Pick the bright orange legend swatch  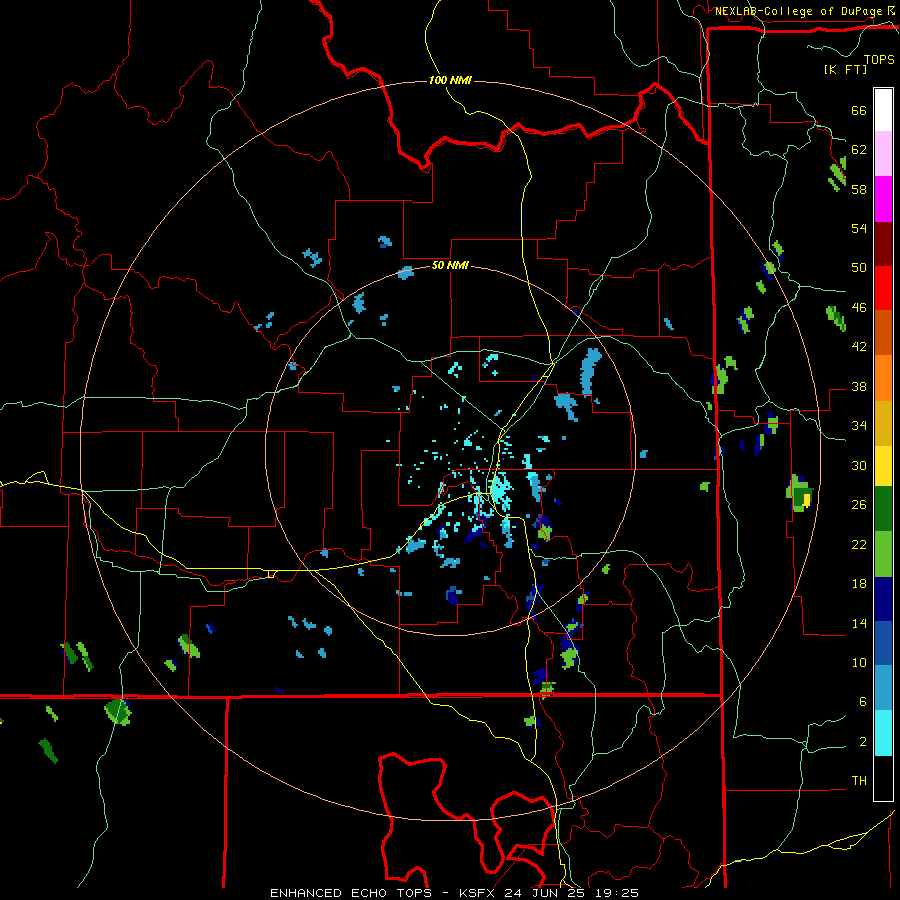click(x=883, y=378)
